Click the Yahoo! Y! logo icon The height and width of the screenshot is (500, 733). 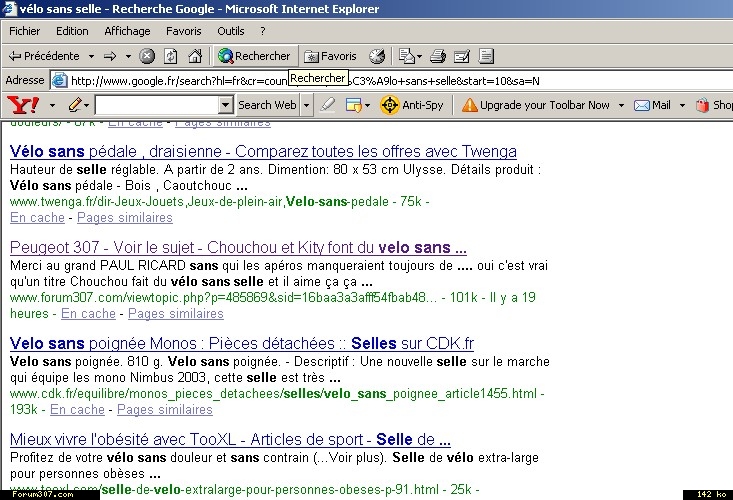(x=23, y=105)
